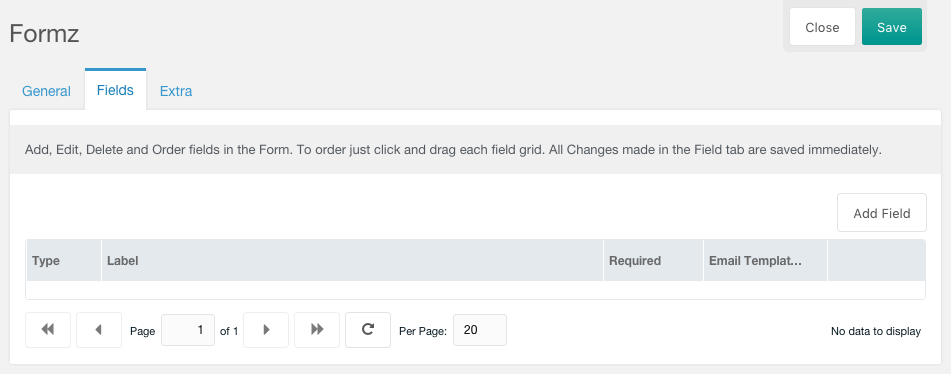Click the Required column header
The image size is (951, 374).
coord(653,261)
